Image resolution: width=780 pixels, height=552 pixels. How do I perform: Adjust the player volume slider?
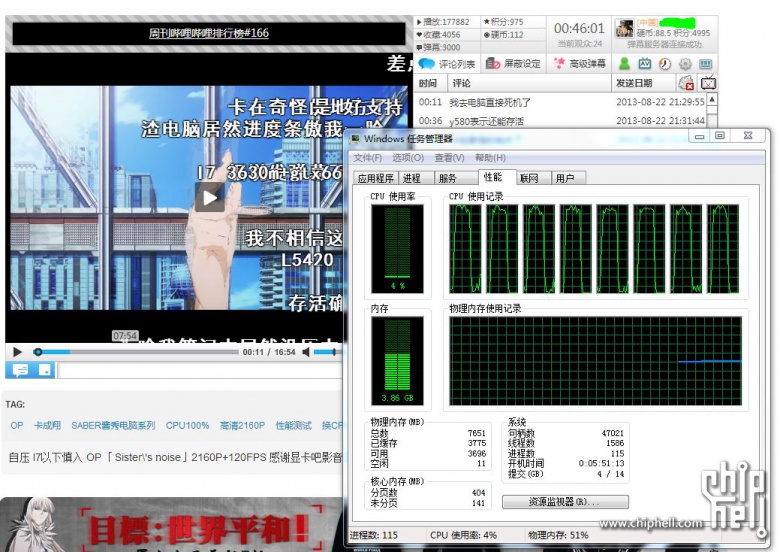(x=326, y=352)
